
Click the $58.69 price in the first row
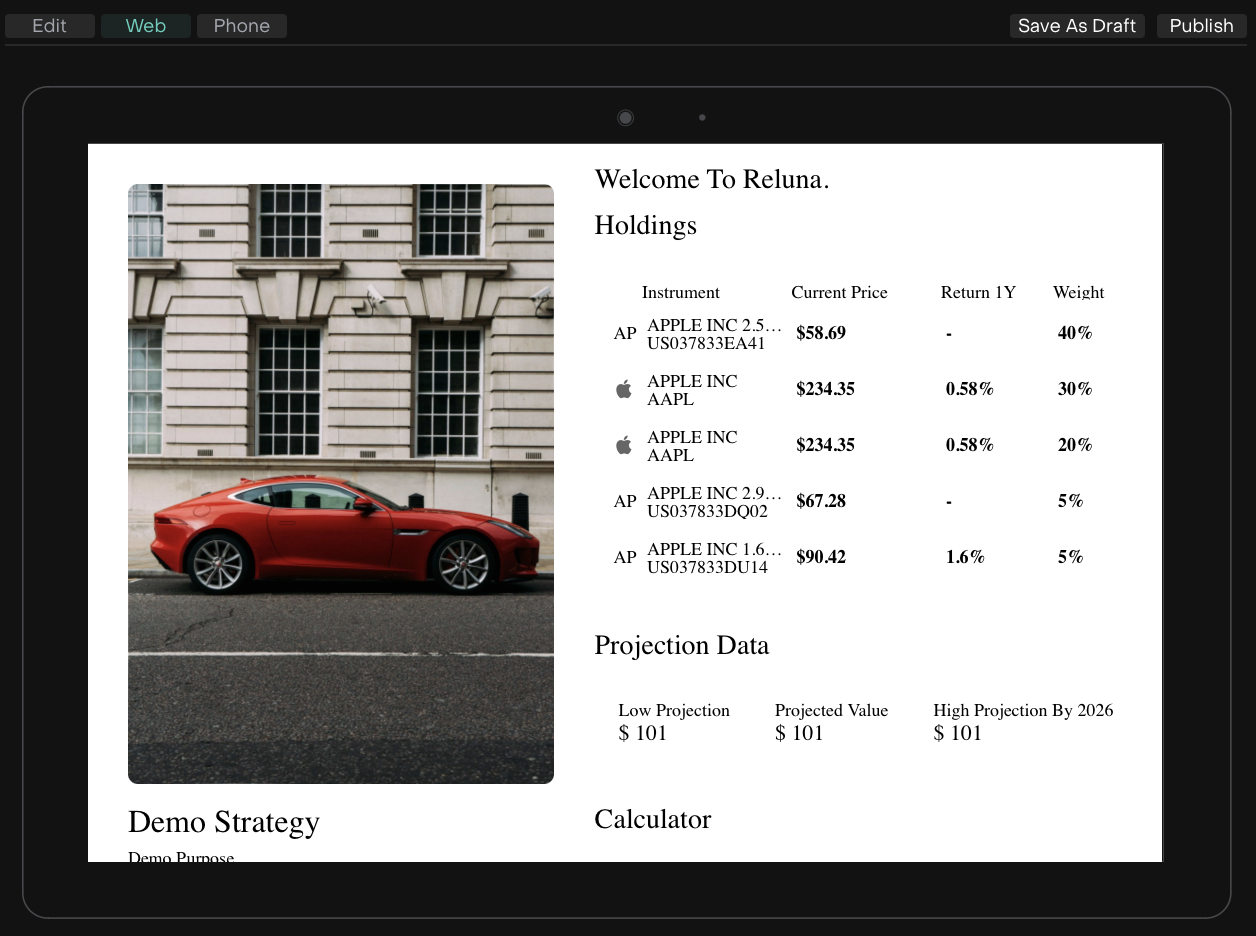821,333
